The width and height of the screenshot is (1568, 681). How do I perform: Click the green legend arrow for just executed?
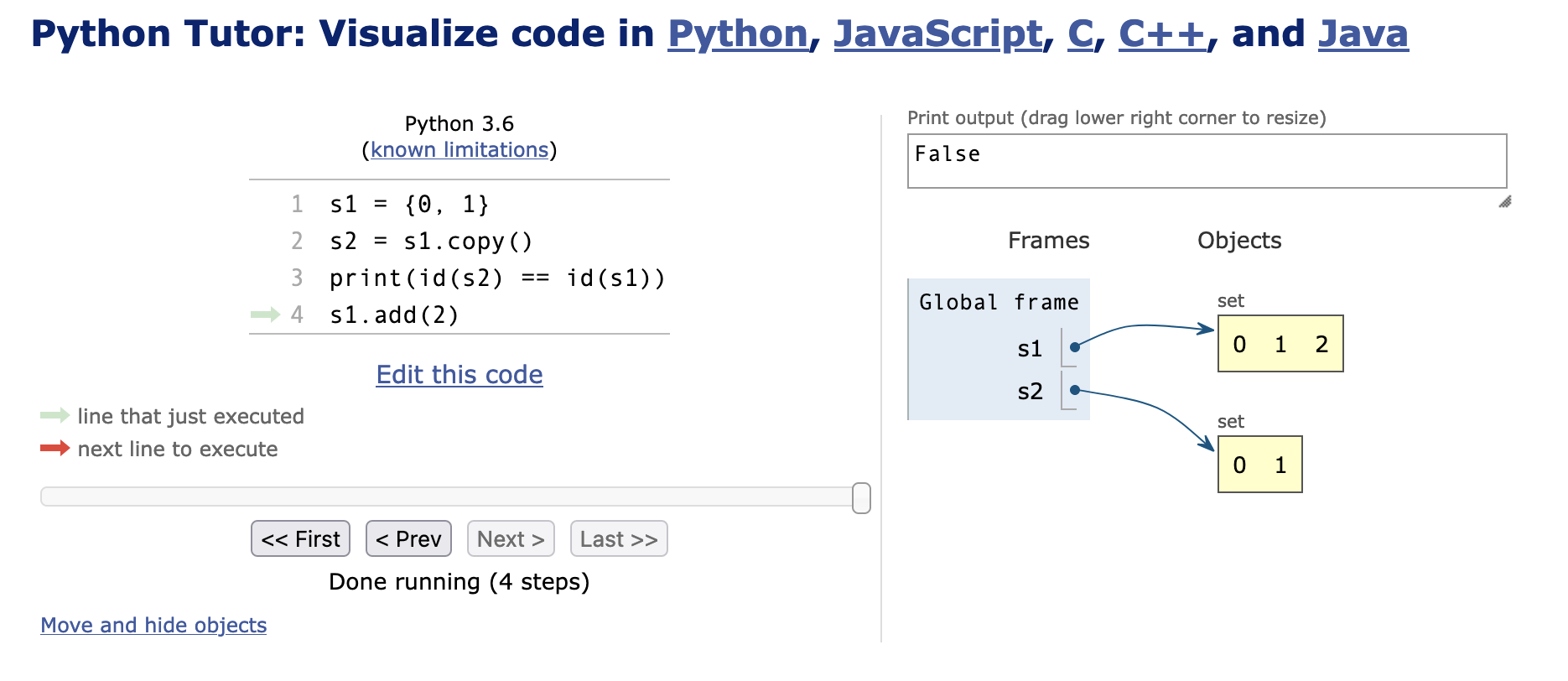point(55,415)
